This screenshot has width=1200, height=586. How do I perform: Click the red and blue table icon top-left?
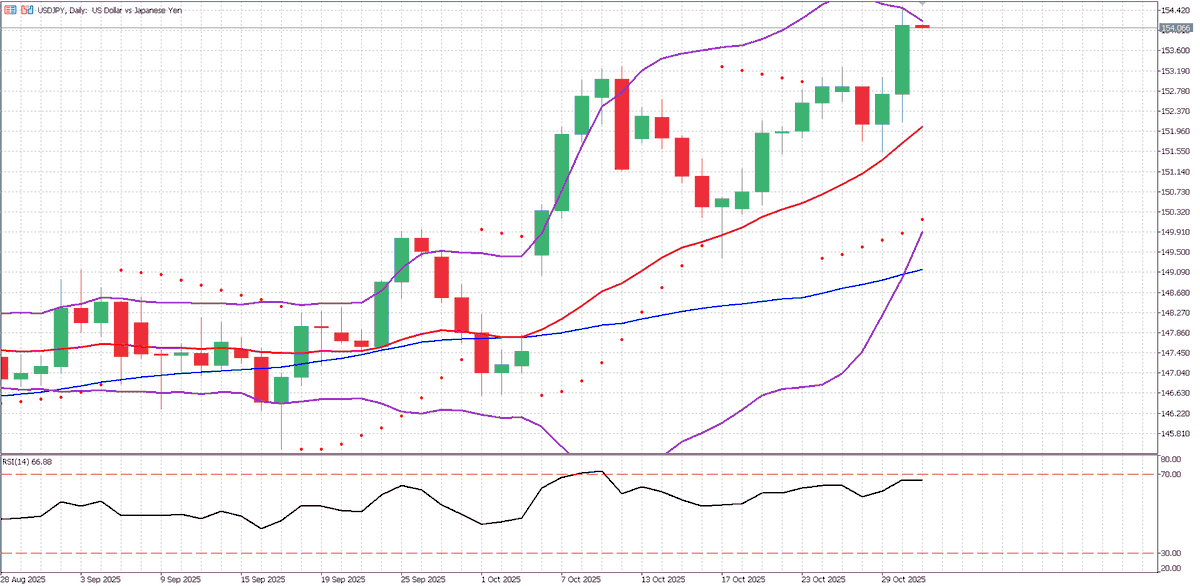11,8
